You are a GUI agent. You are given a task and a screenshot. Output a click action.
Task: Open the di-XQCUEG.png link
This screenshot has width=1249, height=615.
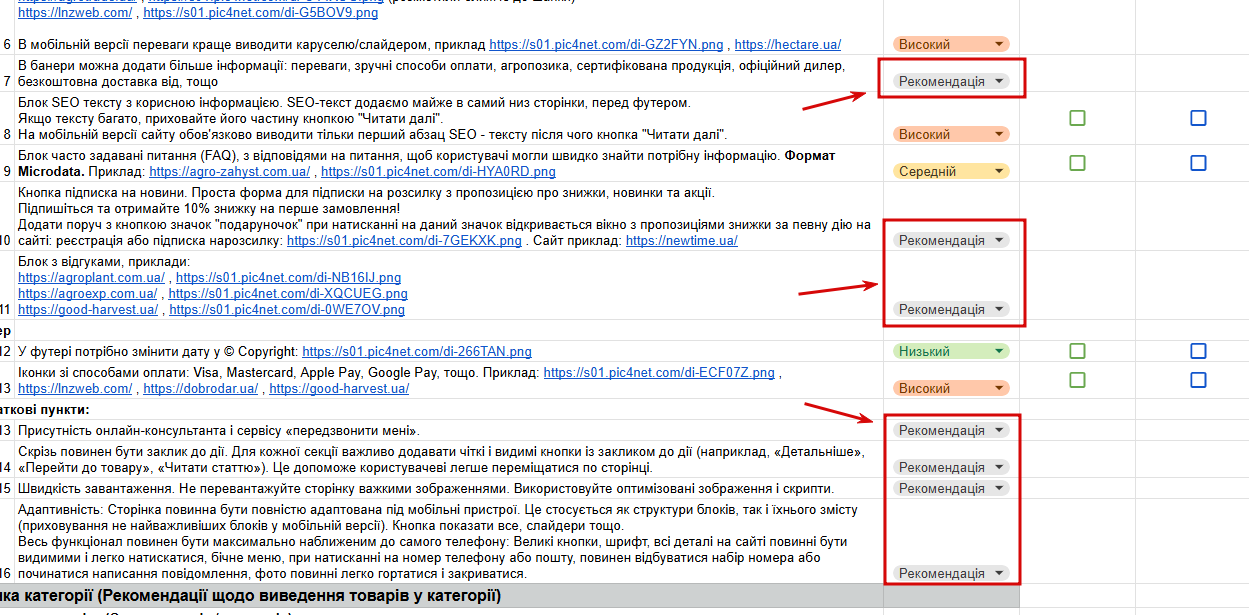coord(288,294)
